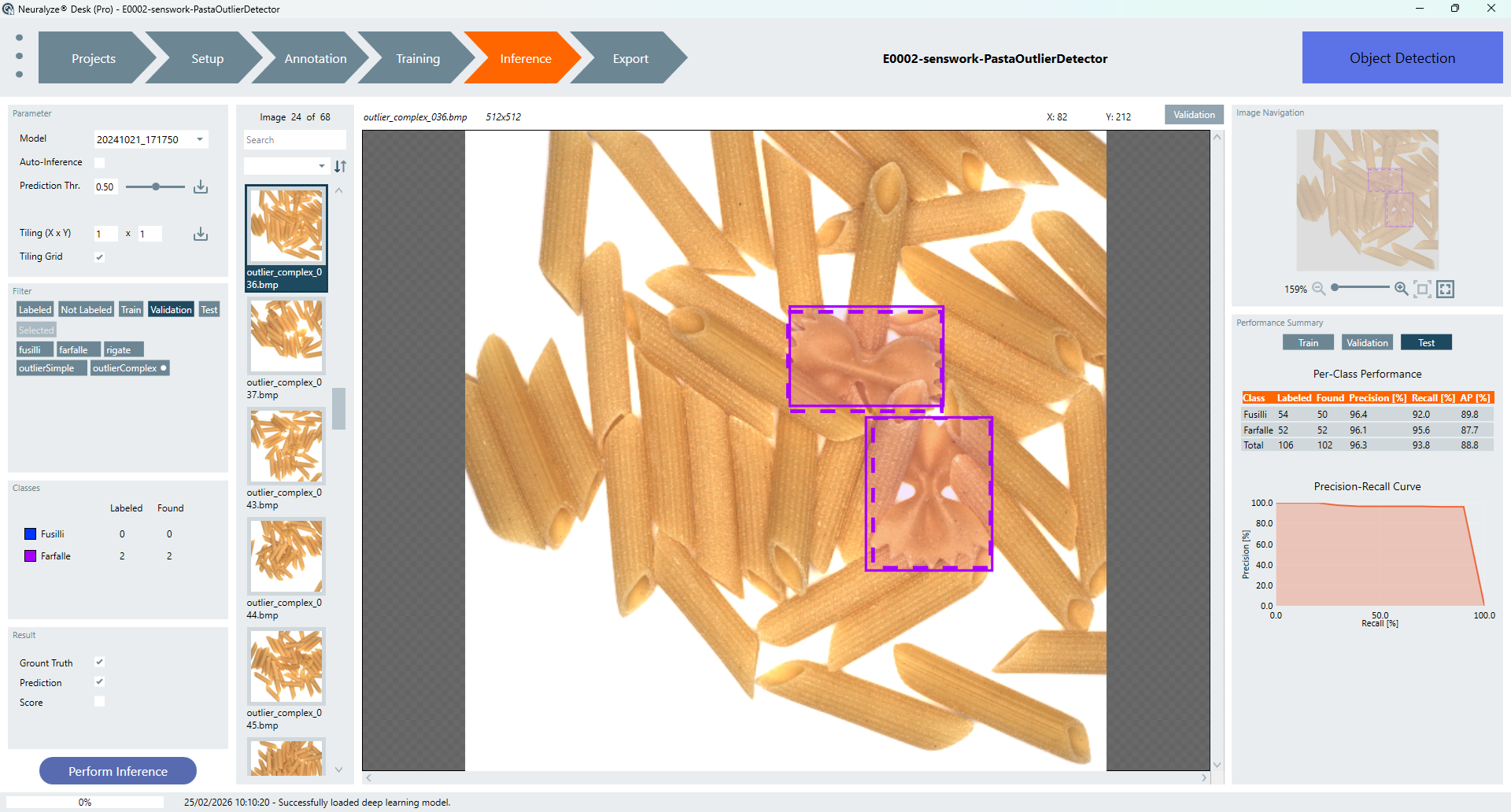Image resolution: width=1511 pixels, height=812 pixels.
Task: Toggle the Labeled filter
Action: [35, 310]
